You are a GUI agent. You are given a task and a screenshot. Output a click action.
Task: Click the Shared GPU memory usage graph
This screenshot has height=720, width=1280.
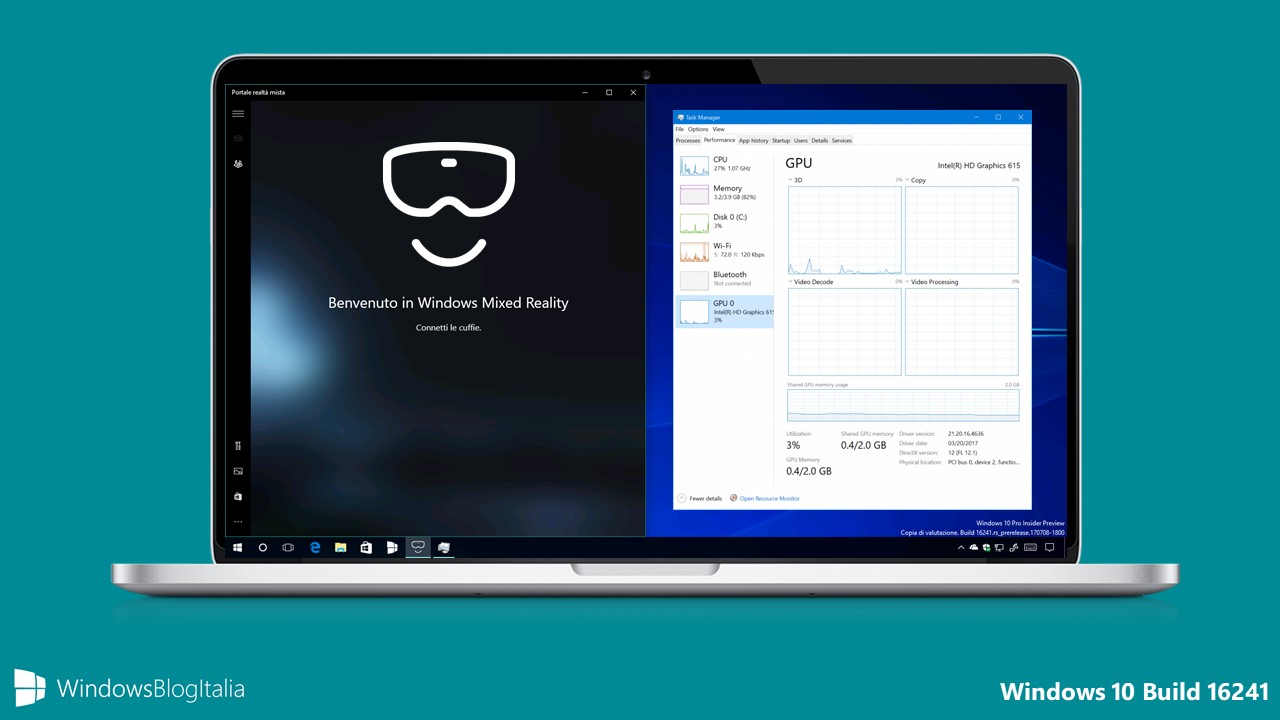point(903,405)
